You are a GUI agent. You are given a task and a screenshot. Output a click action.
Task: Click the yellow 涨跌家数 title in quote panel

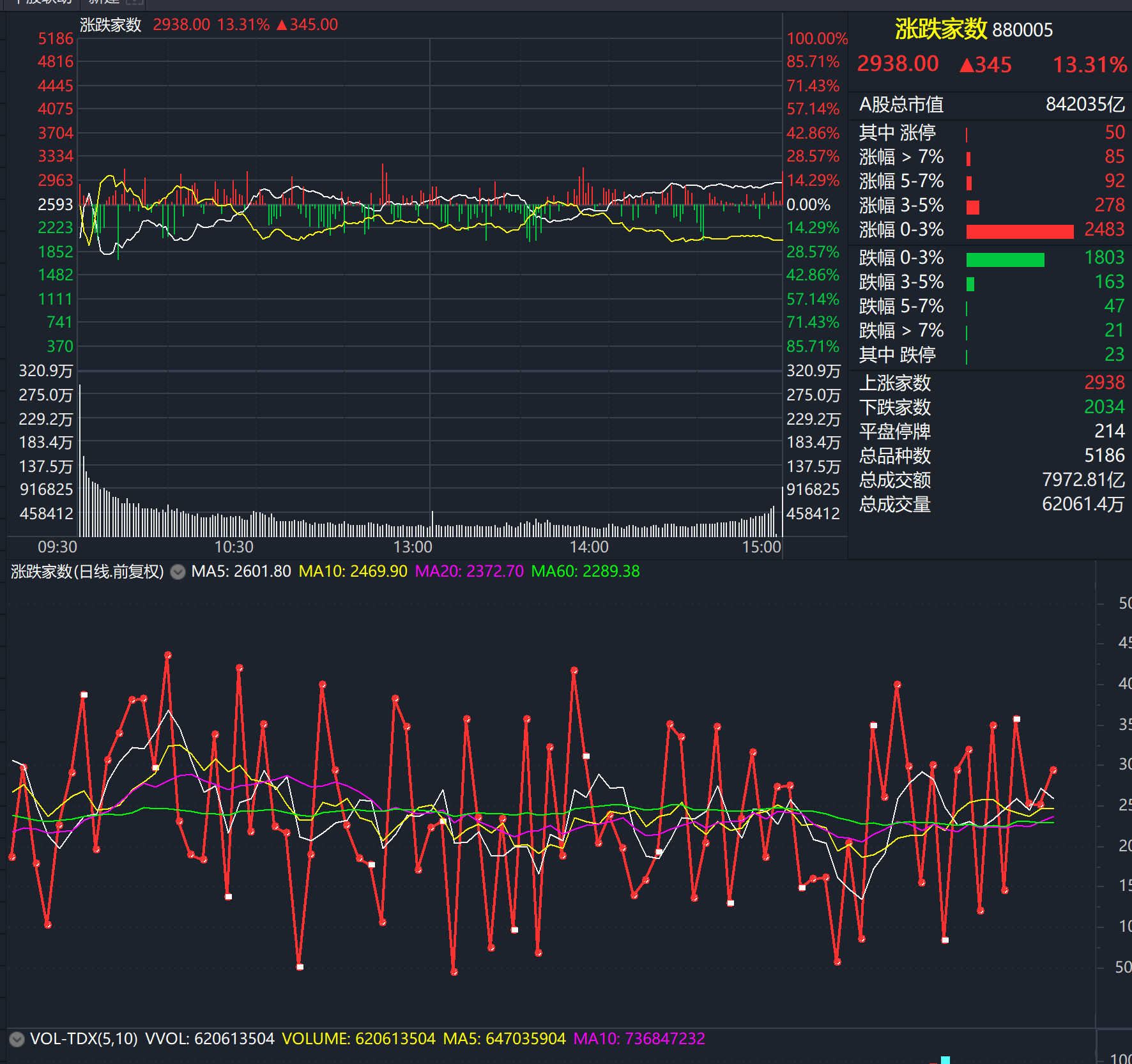[941, 29]
